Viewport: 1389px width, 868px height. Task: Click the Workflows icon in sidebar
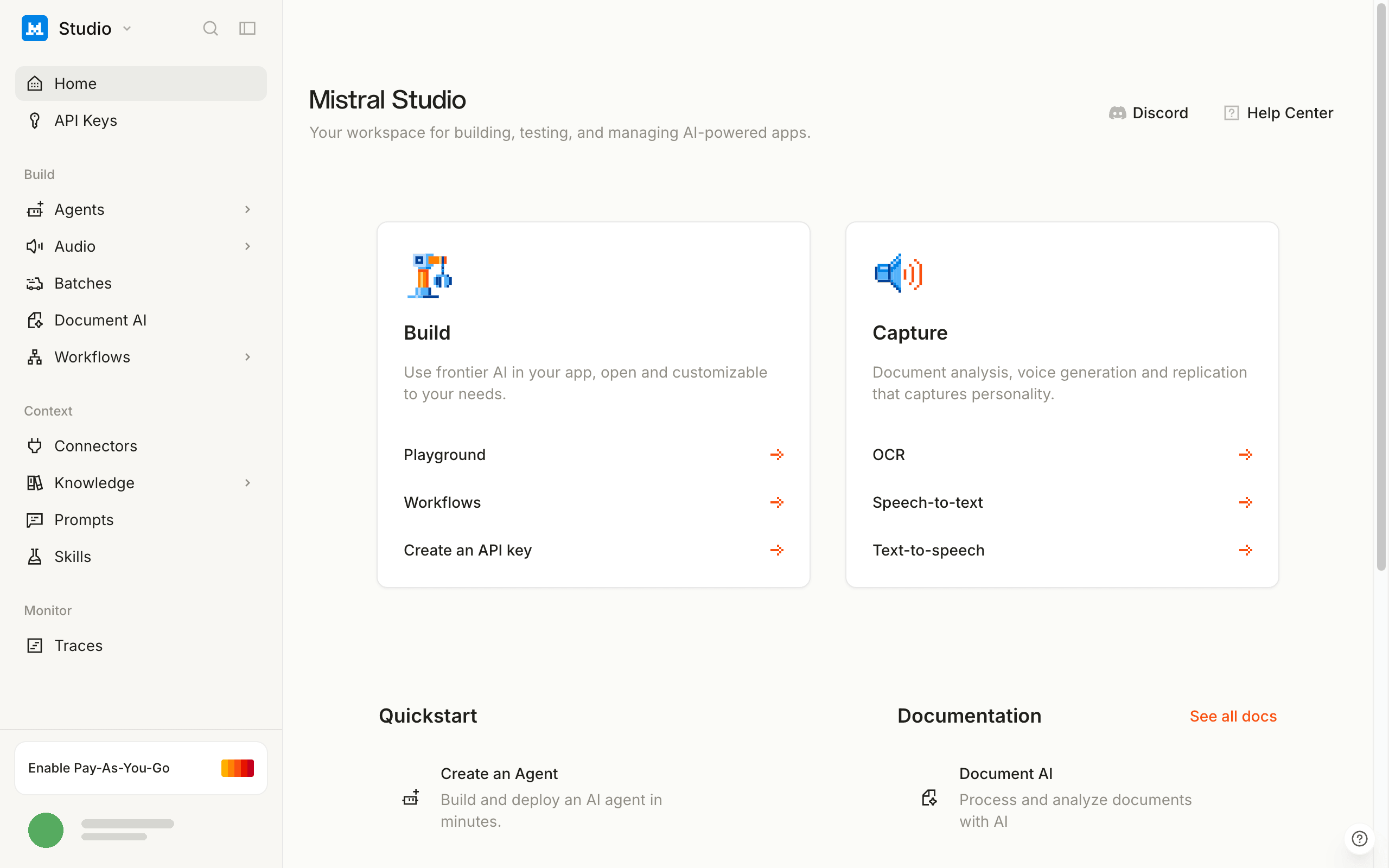(35, 357)
